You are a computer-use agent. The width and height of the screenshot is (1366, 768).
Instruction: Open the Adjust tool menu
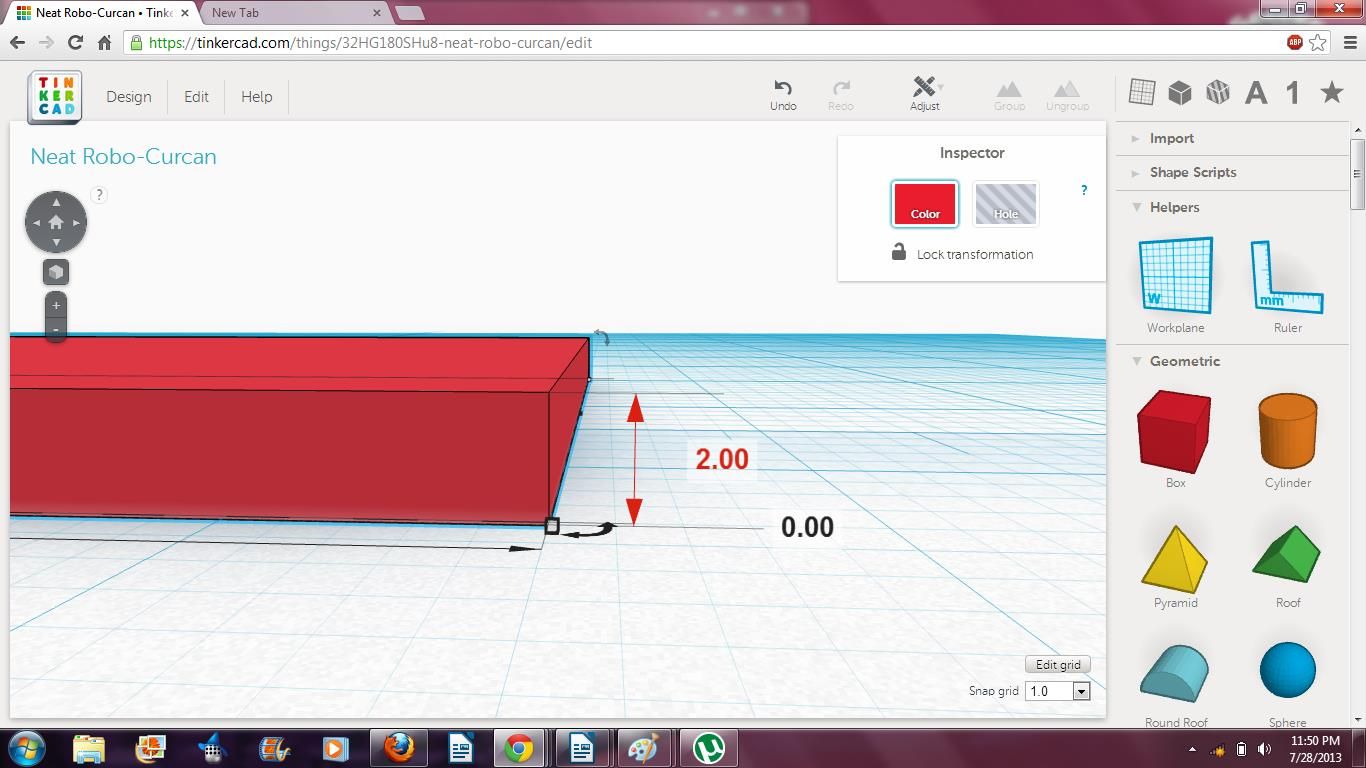click(x=925, y=94)
